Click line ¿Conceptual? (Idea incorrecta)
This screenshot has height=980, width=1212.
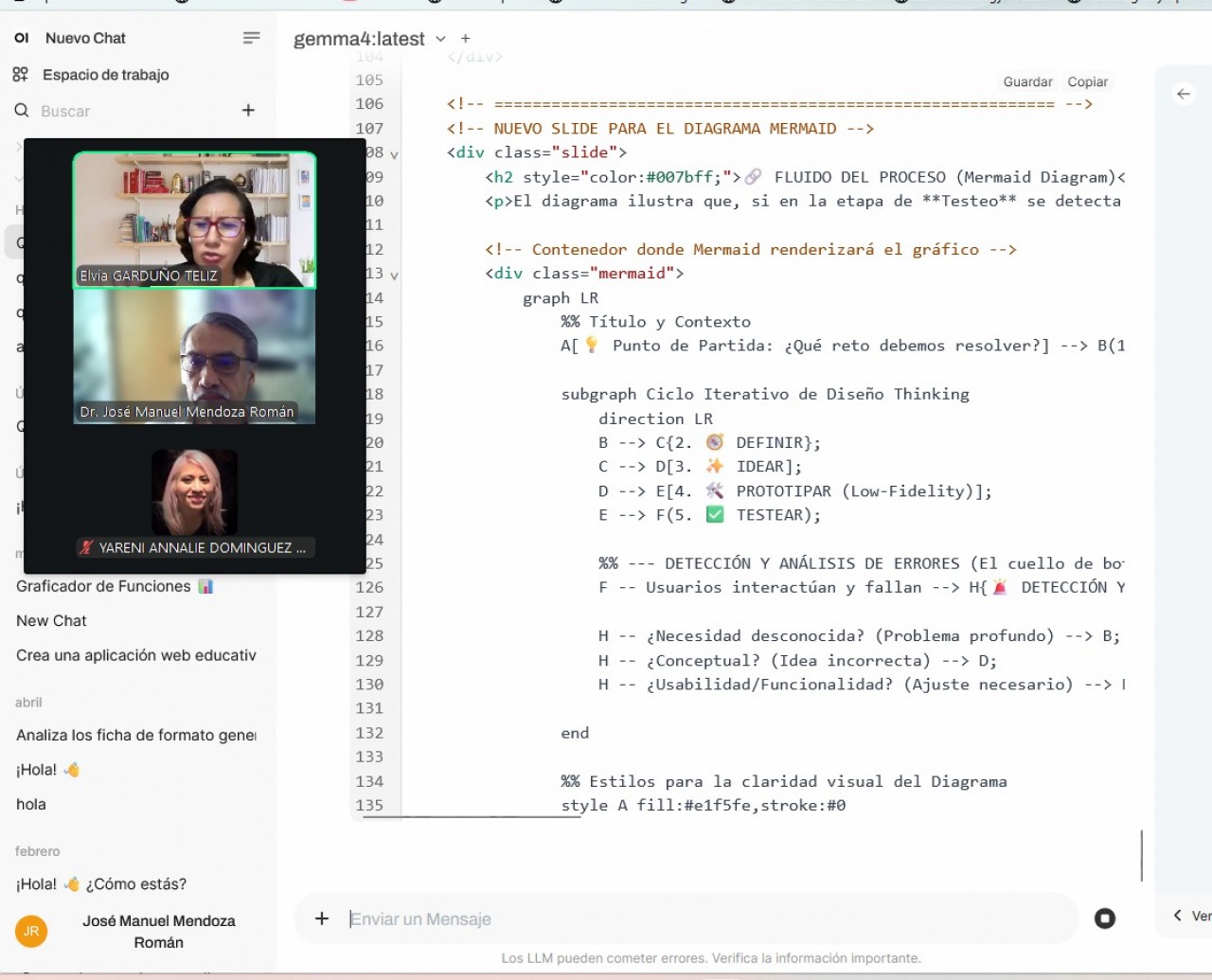797,661
